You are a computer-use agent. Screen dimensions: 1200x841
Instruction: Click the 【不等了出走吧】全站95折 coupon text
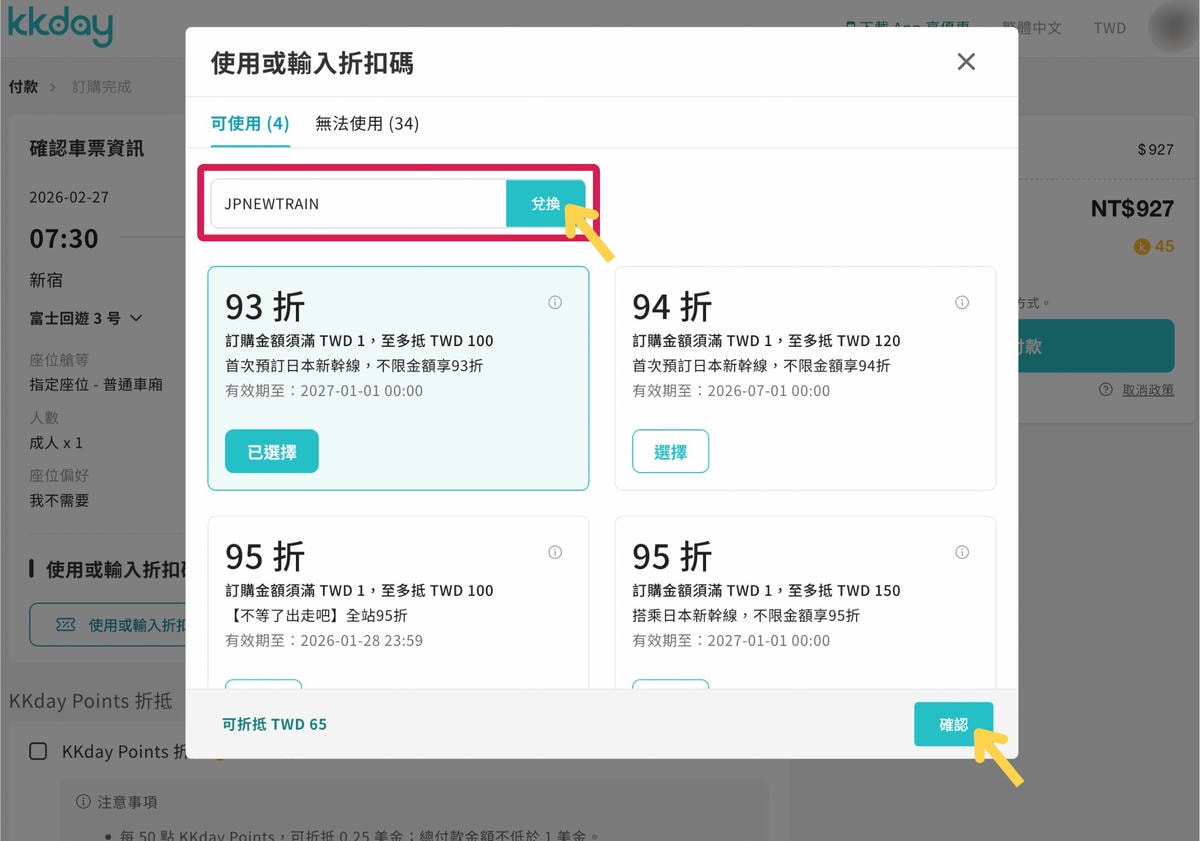(x=316, y=616)
